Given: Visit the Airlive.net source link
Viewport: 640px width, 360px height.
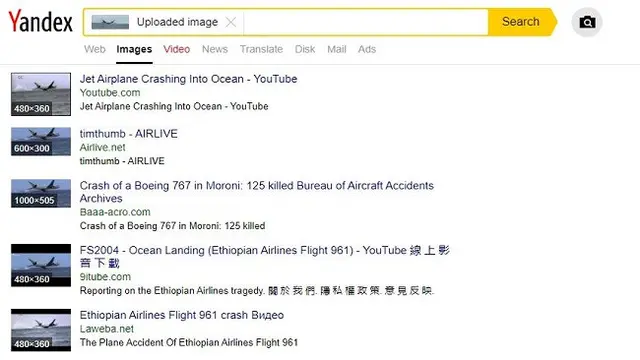Looking at the screenshot, I should (x=102, y=147).
